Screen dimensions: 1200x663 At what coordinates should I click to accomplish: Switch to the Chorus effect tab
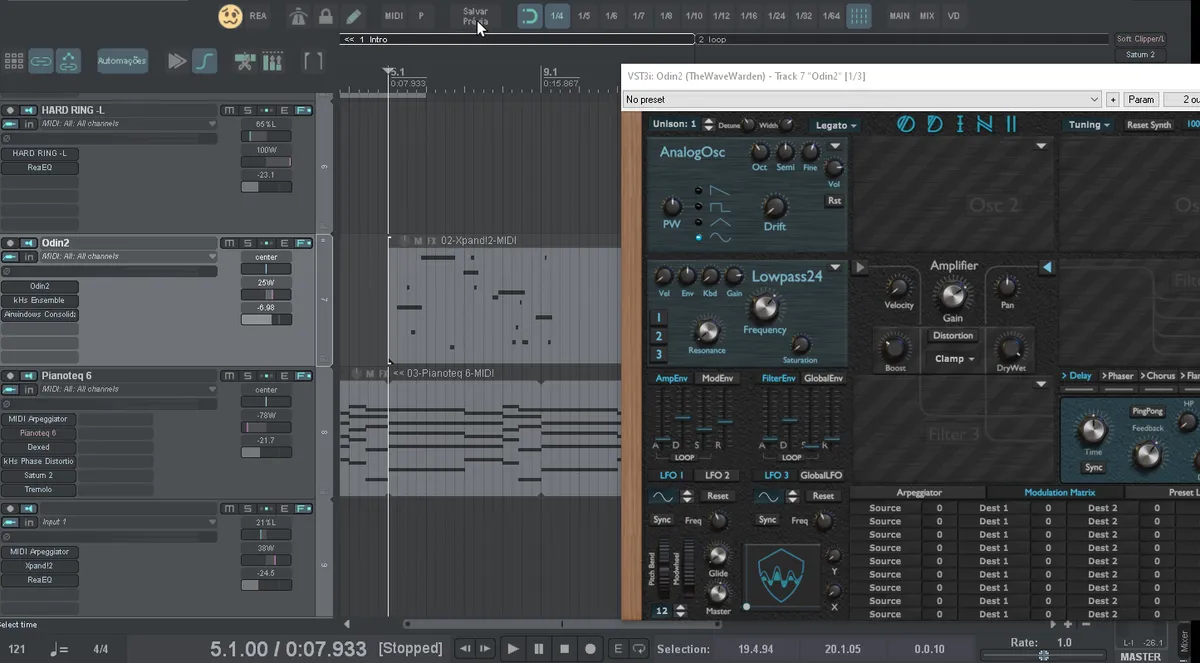[1159, 376]
